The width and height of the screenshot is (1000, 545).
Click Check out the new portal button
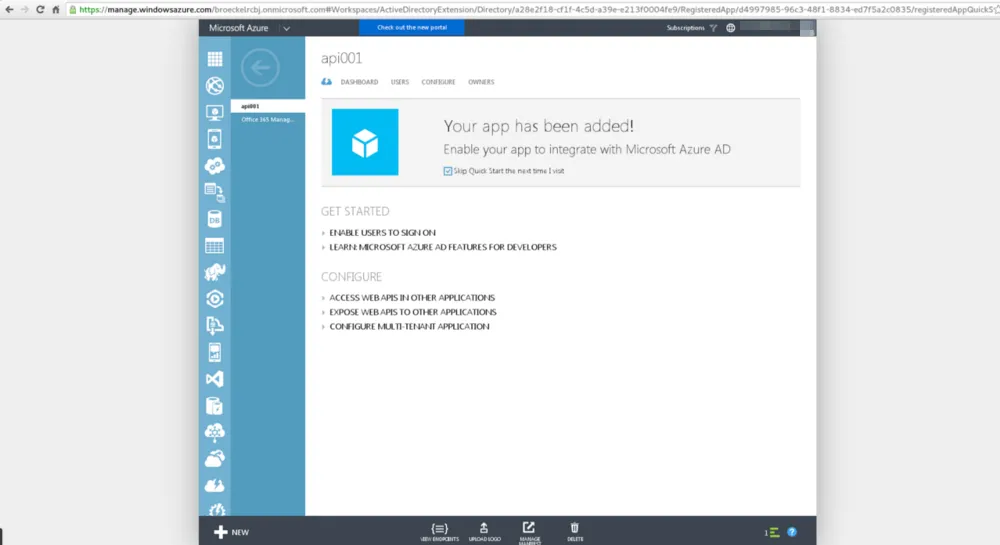(x=411, y=27)
